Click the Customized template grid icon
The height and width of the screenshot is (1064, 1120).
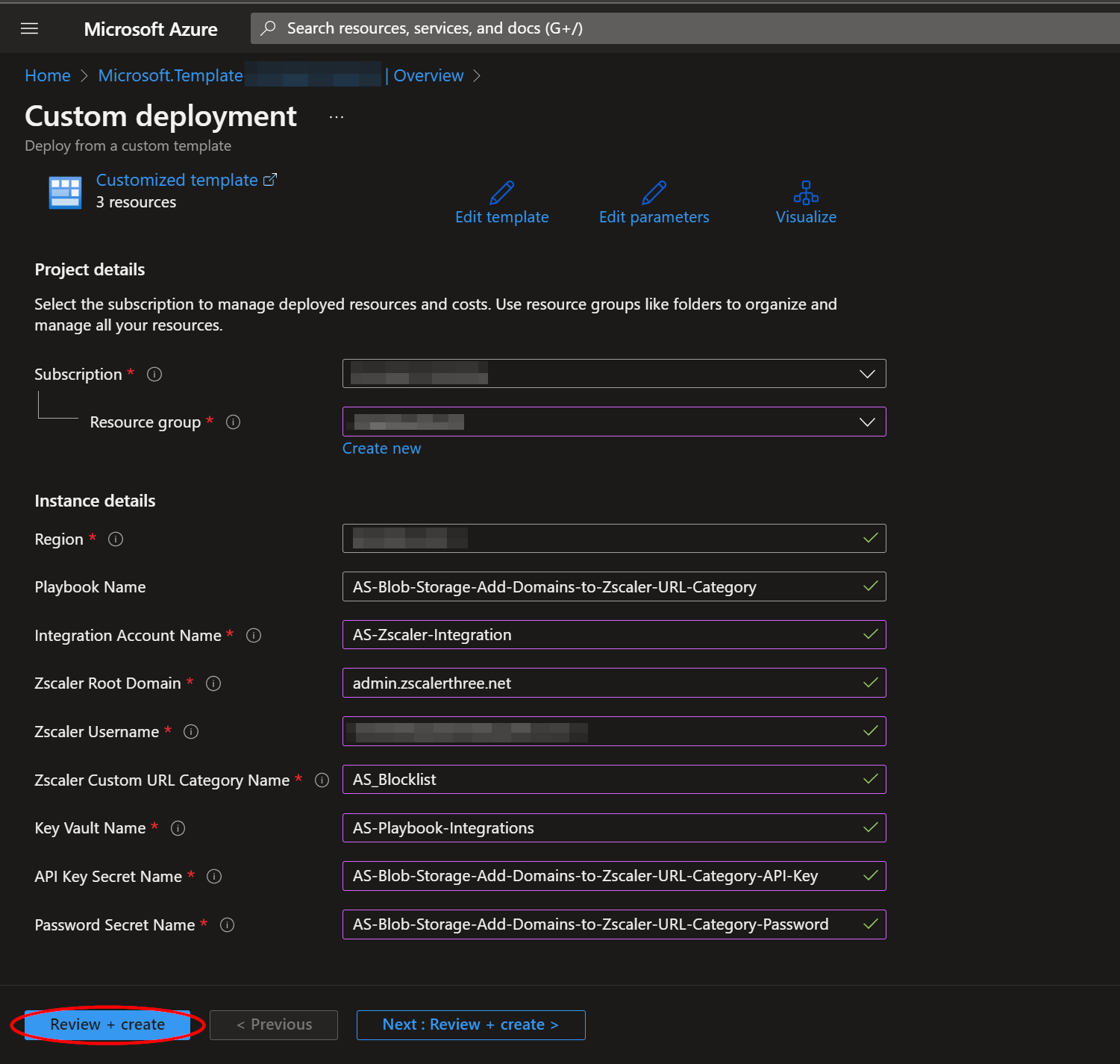pos(65,193)
